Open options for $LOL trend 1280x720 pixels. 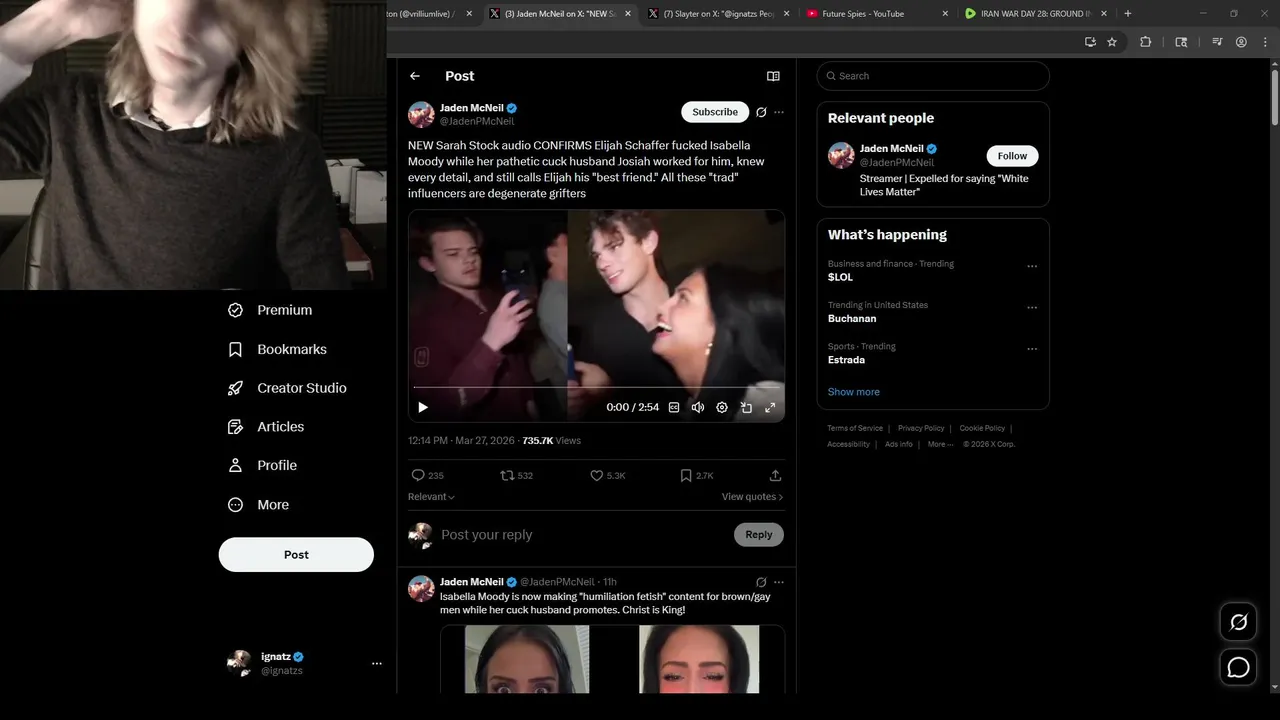click(1032, 267)
